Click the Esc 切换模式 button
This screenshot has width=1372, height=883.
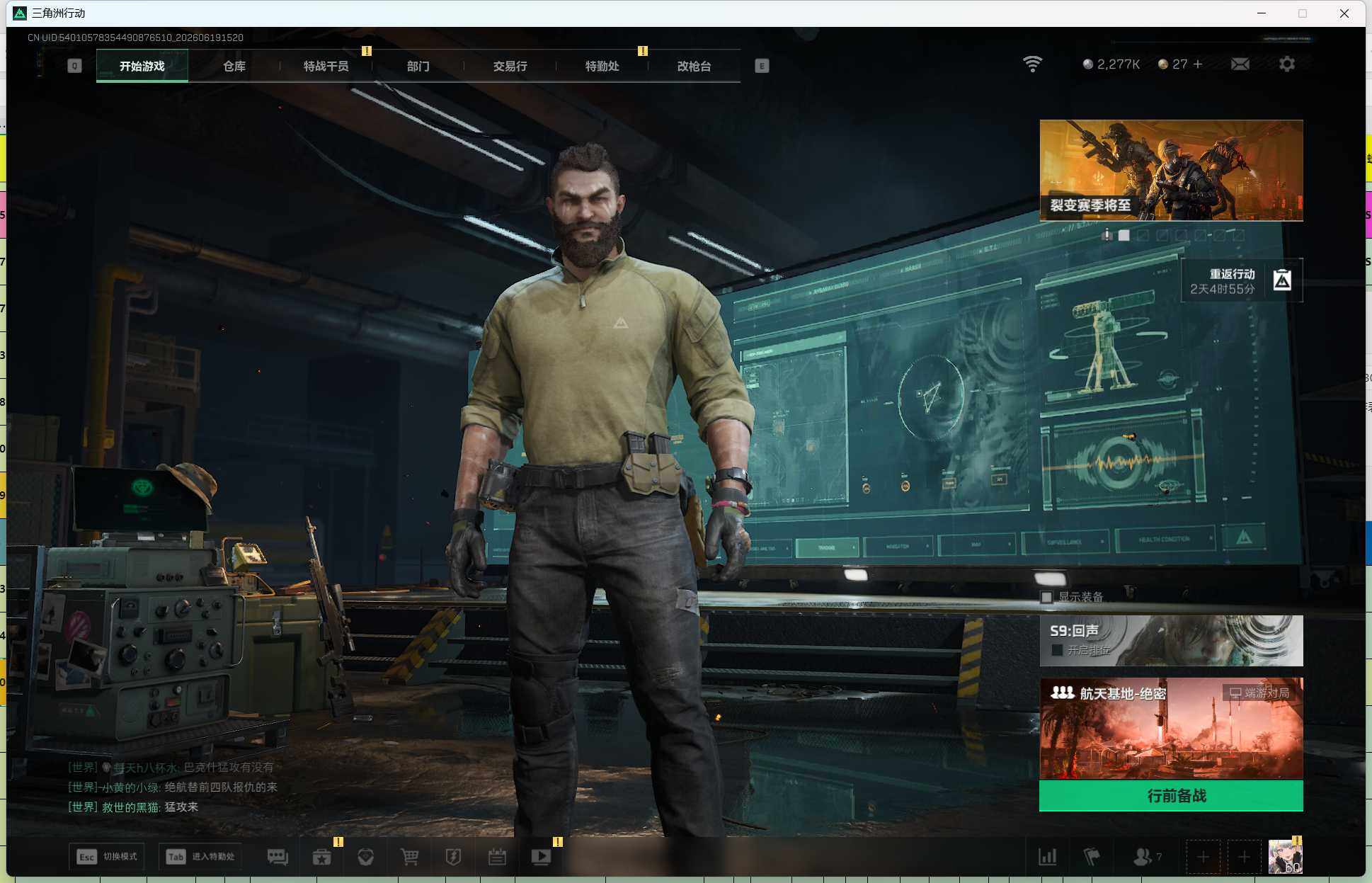[107, 857]
